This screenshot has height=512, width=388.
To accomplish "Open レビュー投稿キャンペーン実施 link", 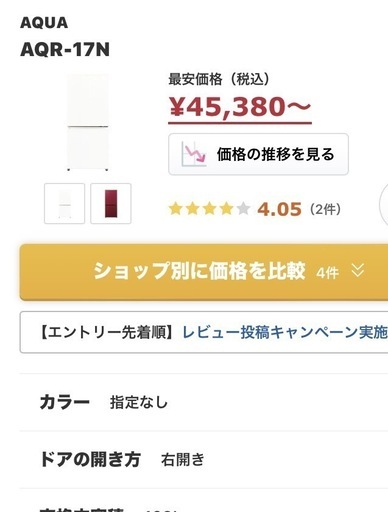I will [x=285, y=332].
